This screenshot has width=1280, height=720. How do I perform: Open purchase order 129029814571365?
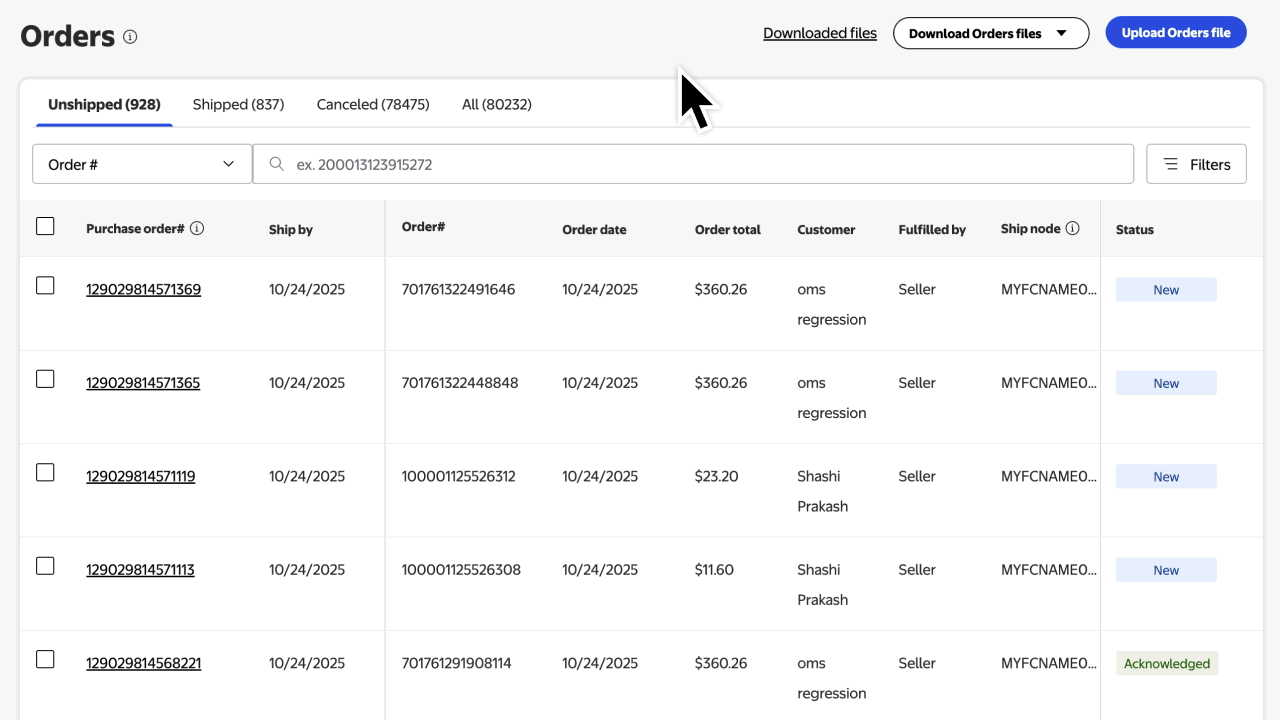pos(143,382)
